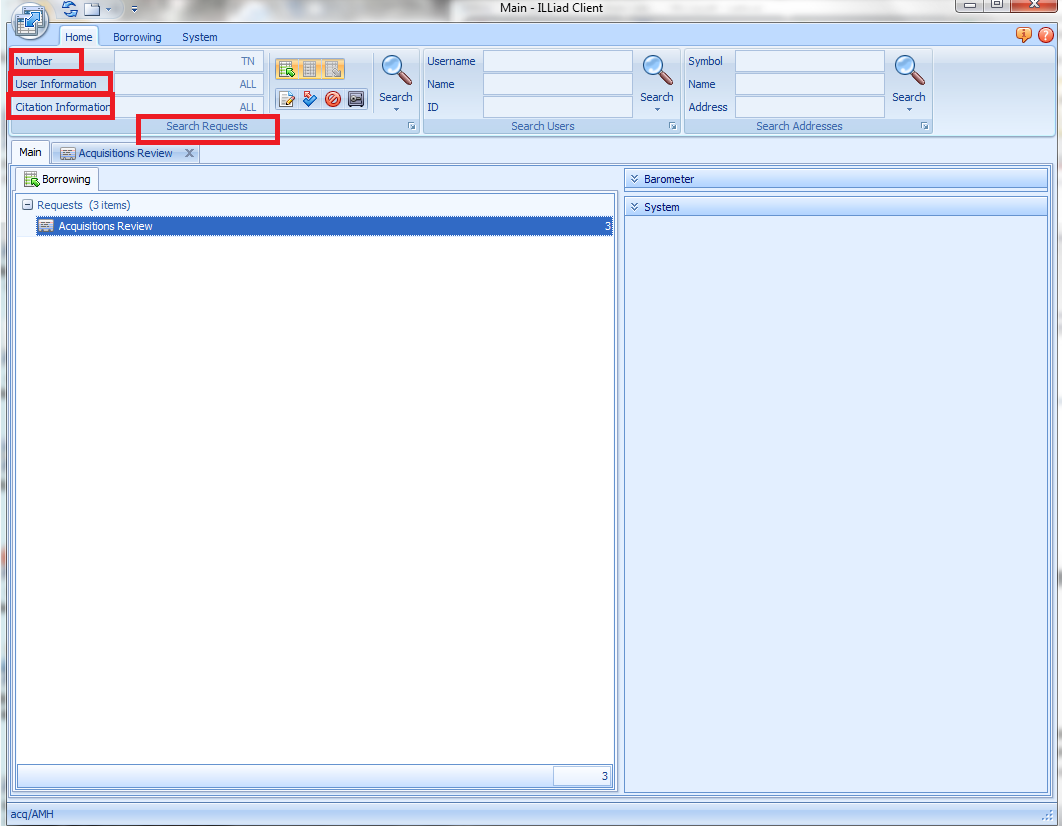Toggle the first green-arrow request filter icon
The height and width of the screenshot is (826, 1062).
tap(287, 69)
